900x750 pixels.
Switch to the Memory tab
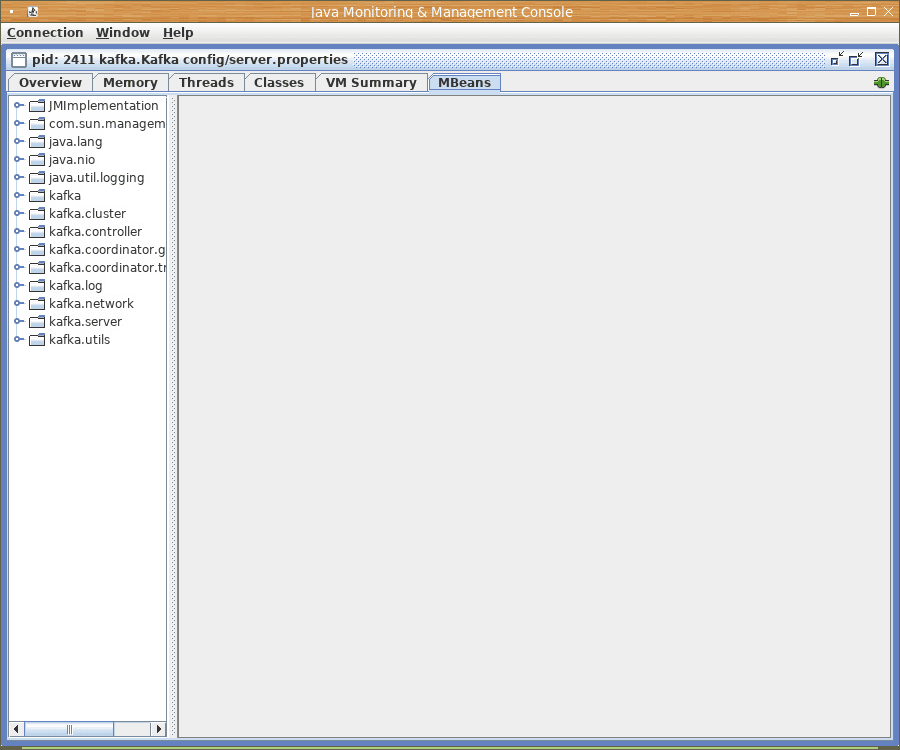[x=130, y=83]
